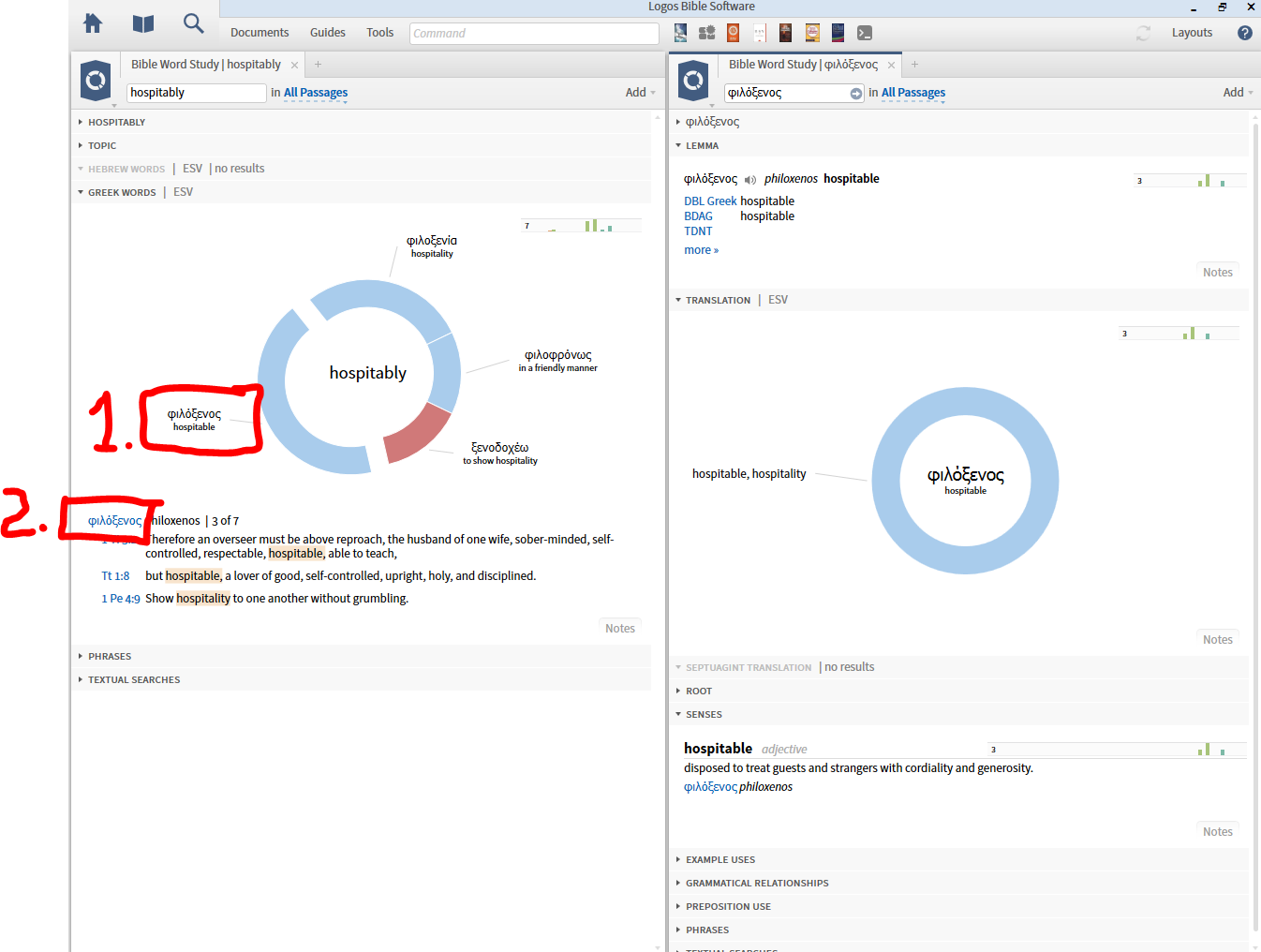This screenshot has width=1261, height=952.
Task: Click the hospitably word search field
Action: (197, 93)
